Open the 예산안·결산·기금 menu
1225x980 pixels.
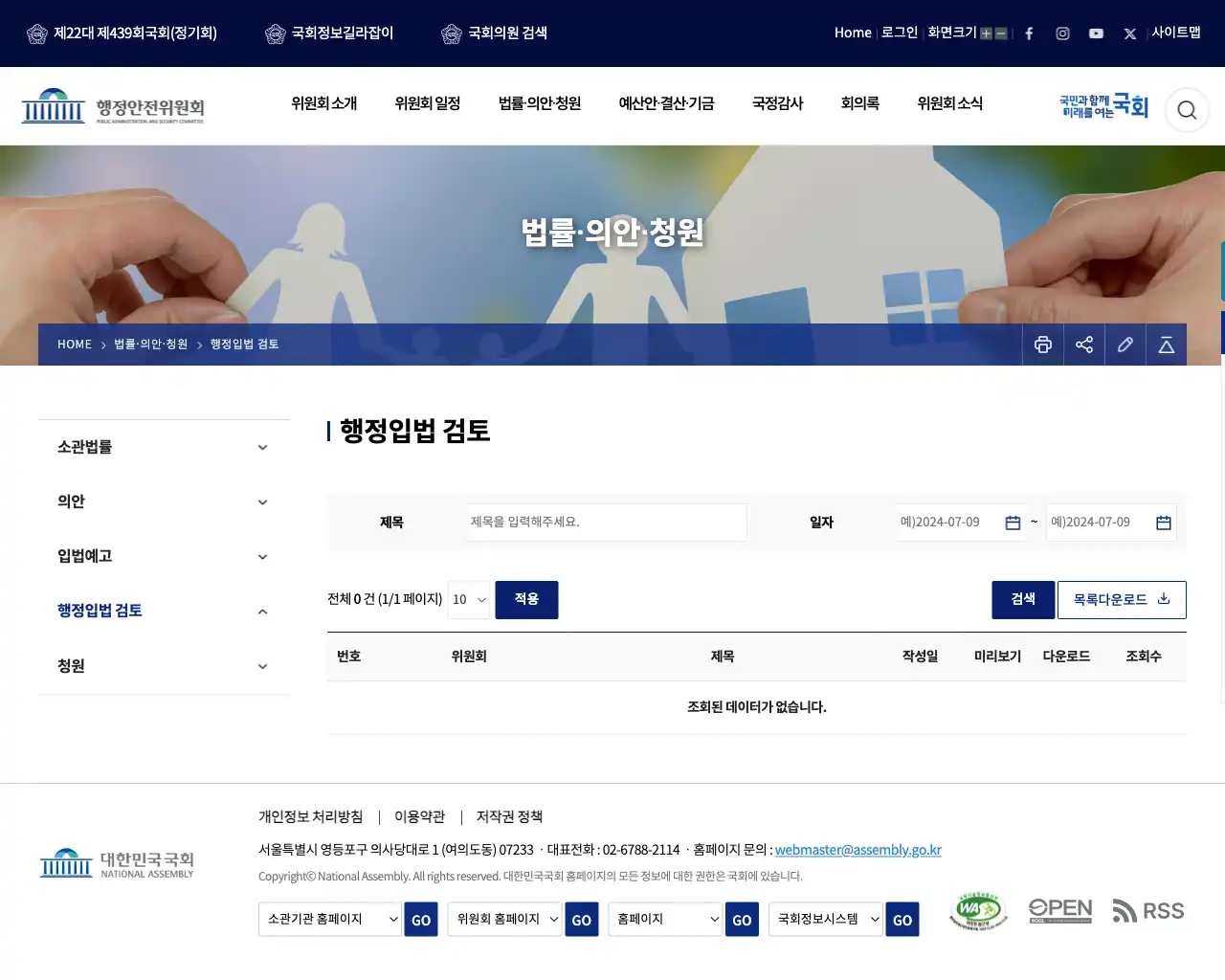click(667, 103)
